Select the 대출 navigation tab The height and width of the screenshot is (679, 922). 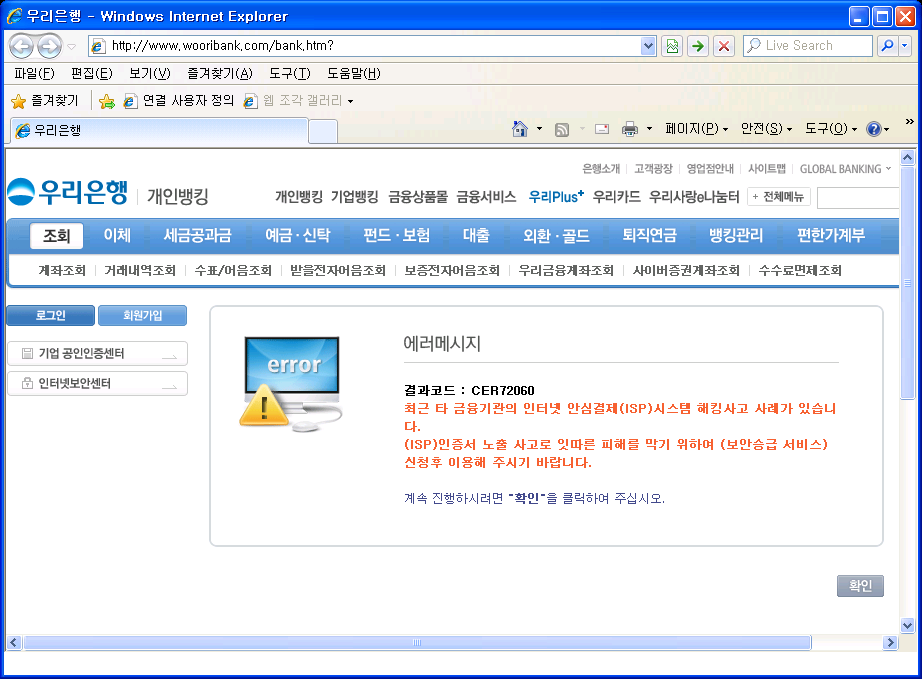coord(476,236)
